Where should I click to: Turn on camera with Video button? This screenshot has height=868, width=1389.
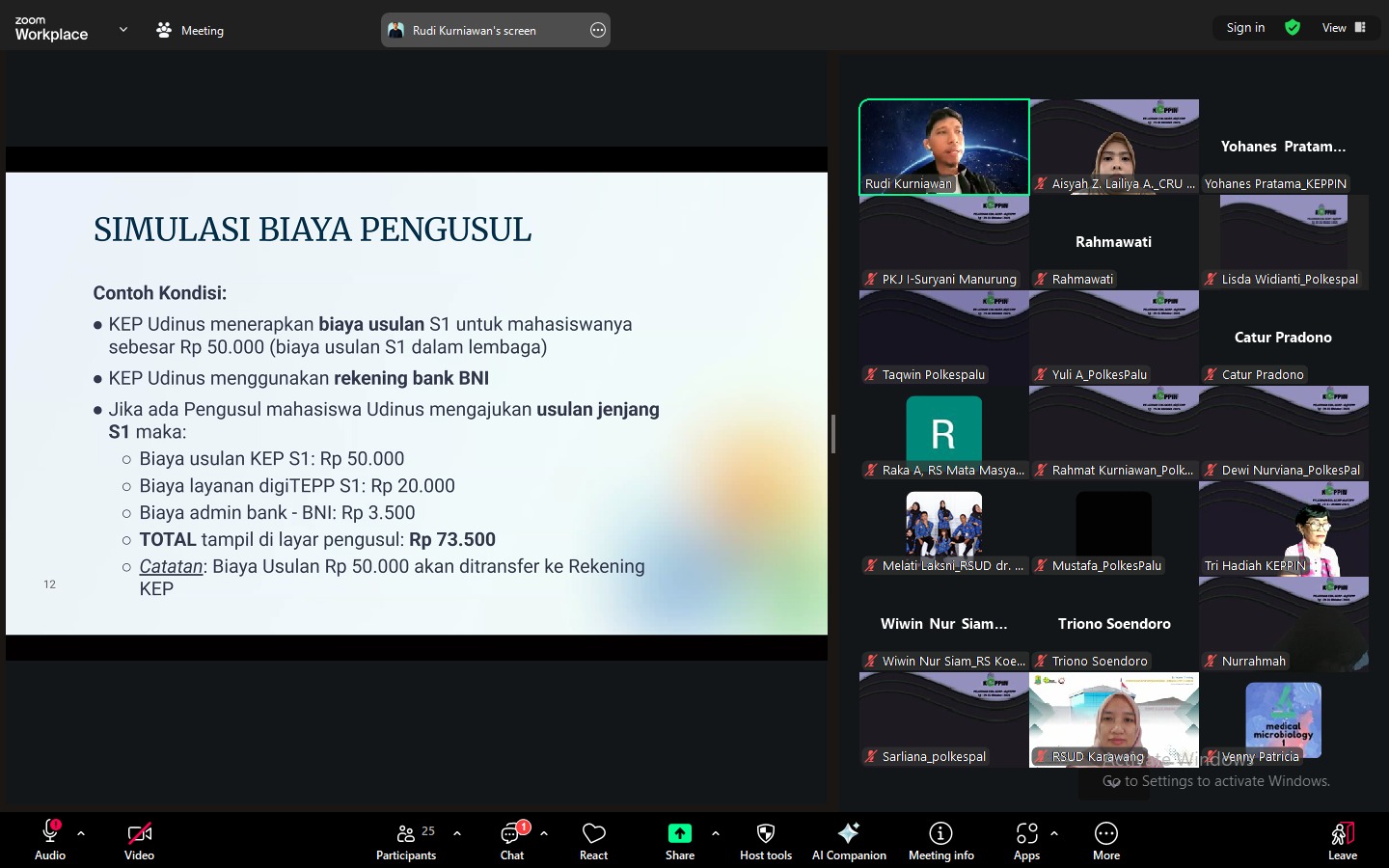139,840
